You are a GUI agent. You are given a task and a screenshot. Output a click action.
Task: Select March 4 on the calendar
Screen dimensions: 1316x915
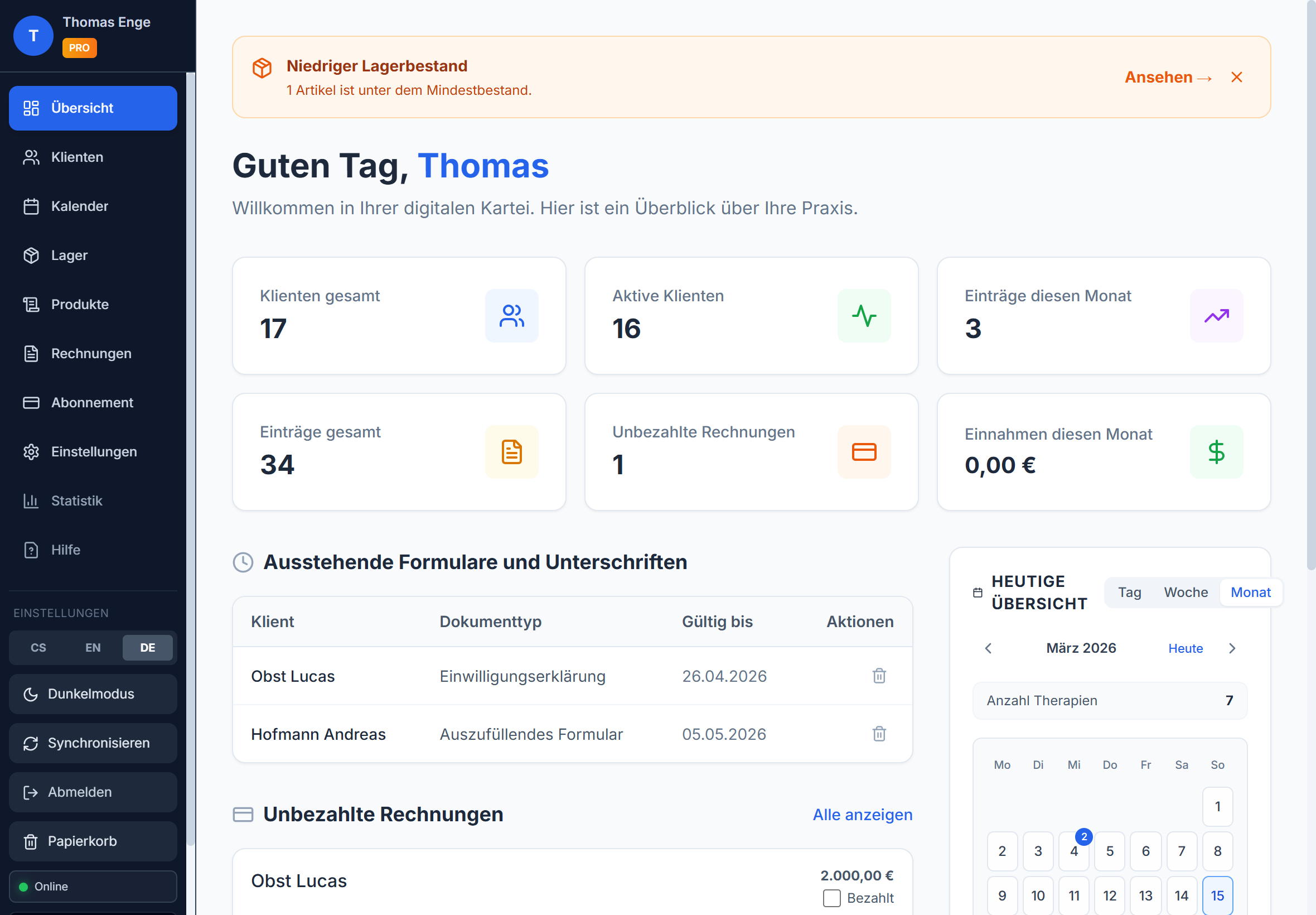point(1073,851)
